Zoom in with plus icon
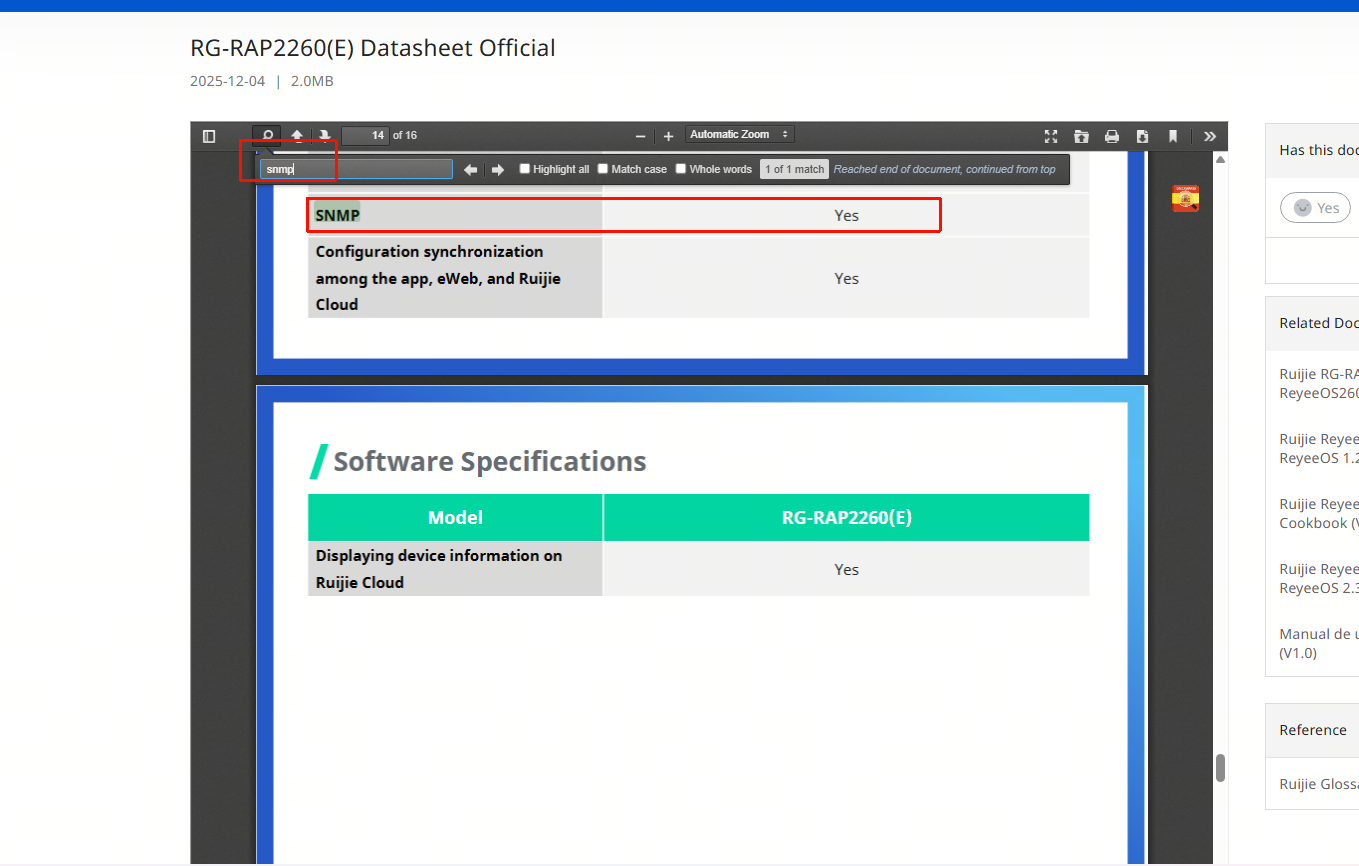The image size is (1359, 866). coord(668,136)
